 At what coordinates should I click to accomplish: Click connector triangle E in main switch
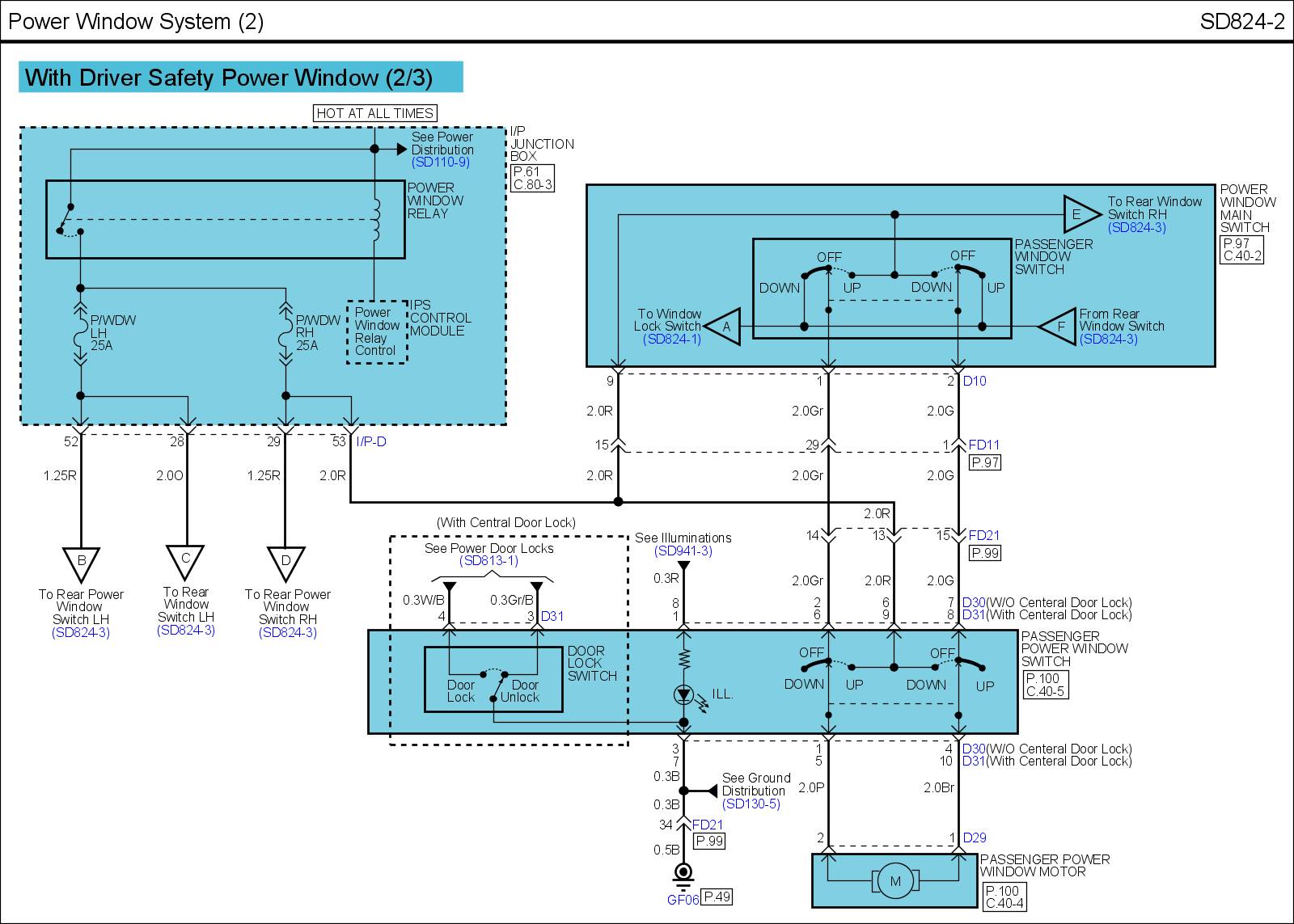(x=1079, y=214)
